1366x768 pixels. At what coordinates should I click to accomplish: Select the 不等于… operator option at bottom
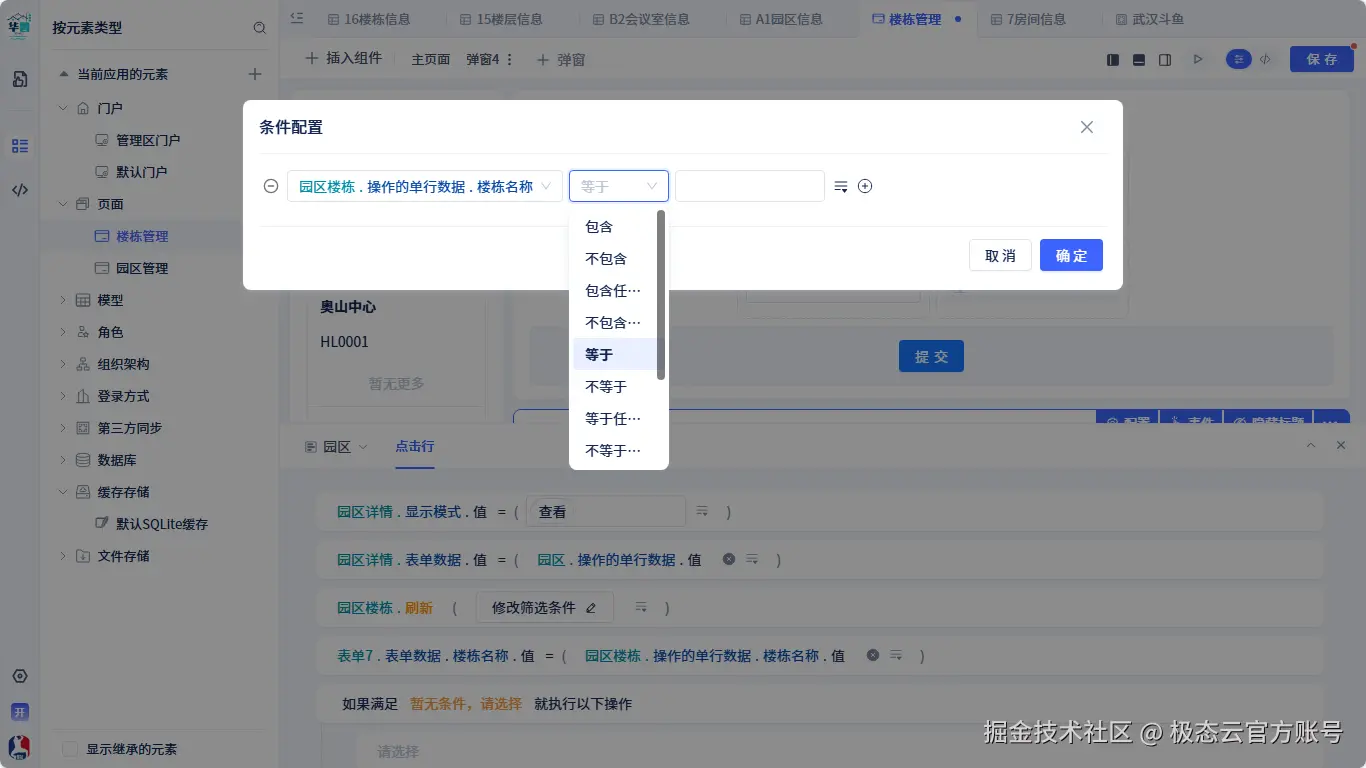[614, 451]
